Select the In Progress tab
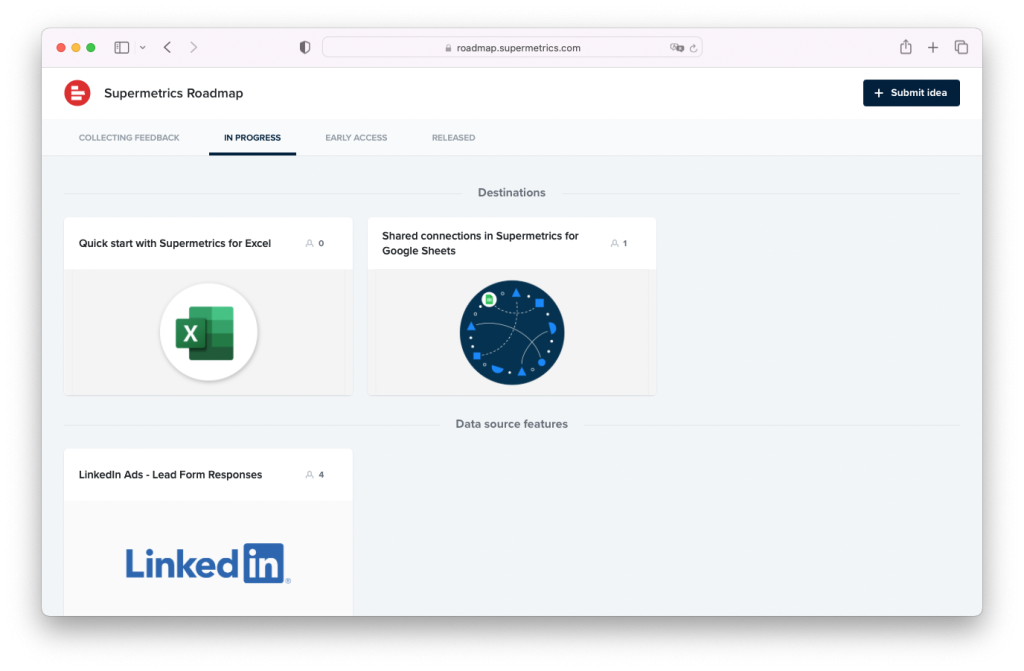This screenshot has width=1024, height=671. (252, 138)
